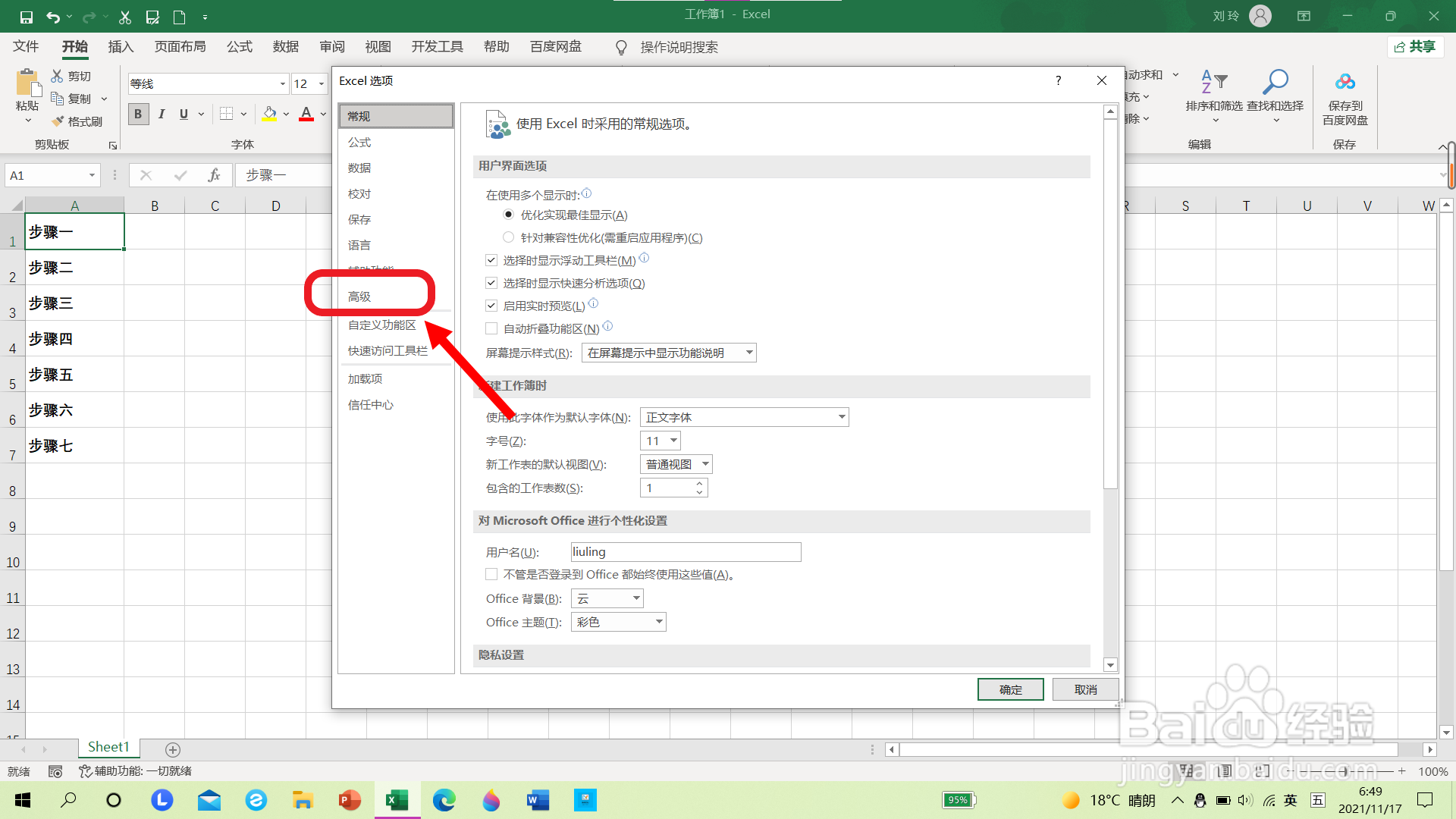The image size is (1456, 819).
Task: Click the Insert Function fx icon
Action: (x=214, y=175)
